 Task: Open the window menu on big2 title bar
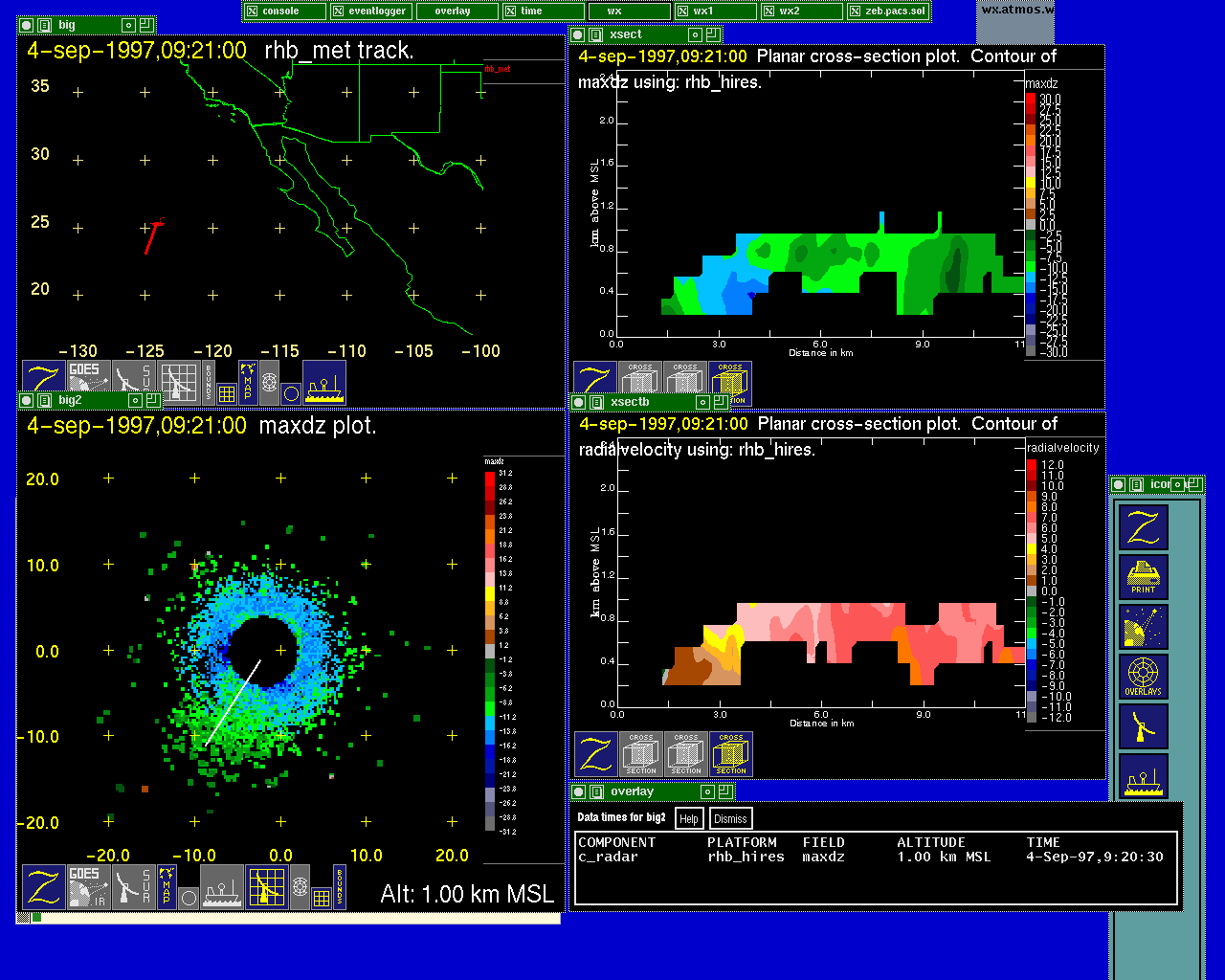pyautogui.click(x=27, y=401)
